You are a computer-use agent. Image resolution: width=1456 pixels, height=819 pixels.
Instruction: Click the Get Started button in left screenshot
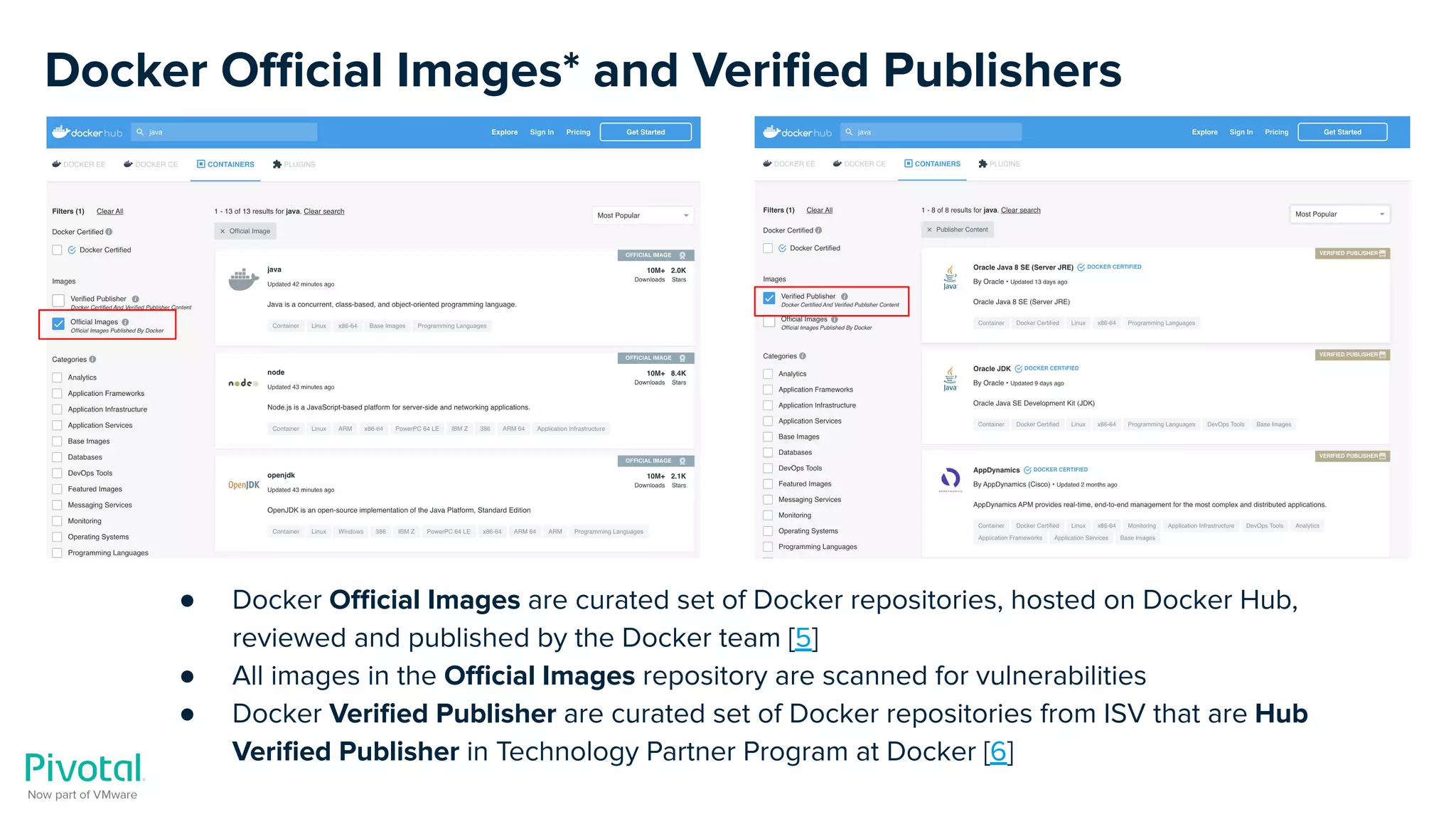(x=646, y=132)
